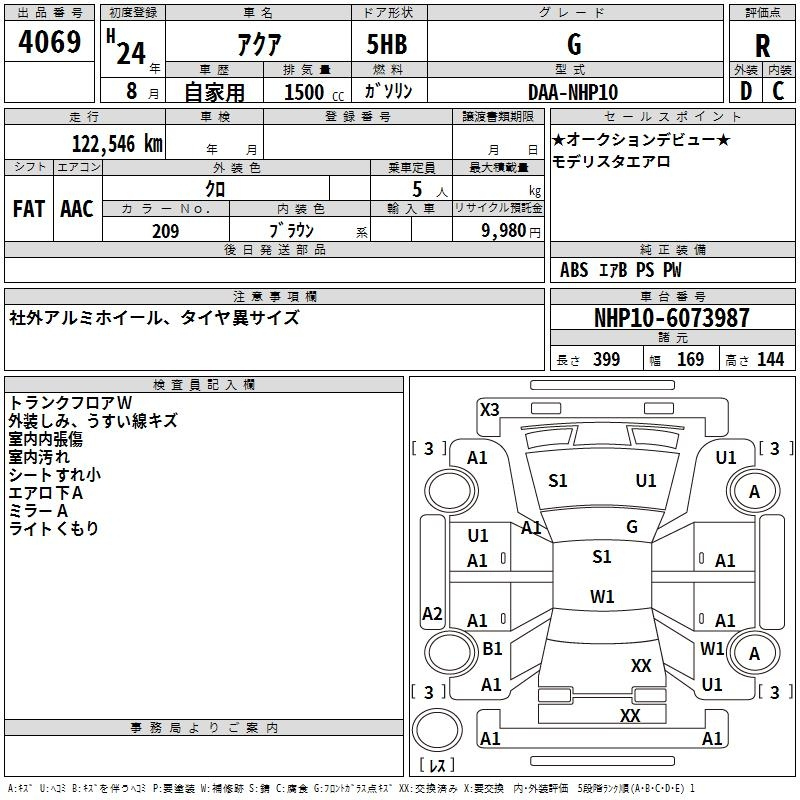Click the B1 mark near left front fender

492,649
